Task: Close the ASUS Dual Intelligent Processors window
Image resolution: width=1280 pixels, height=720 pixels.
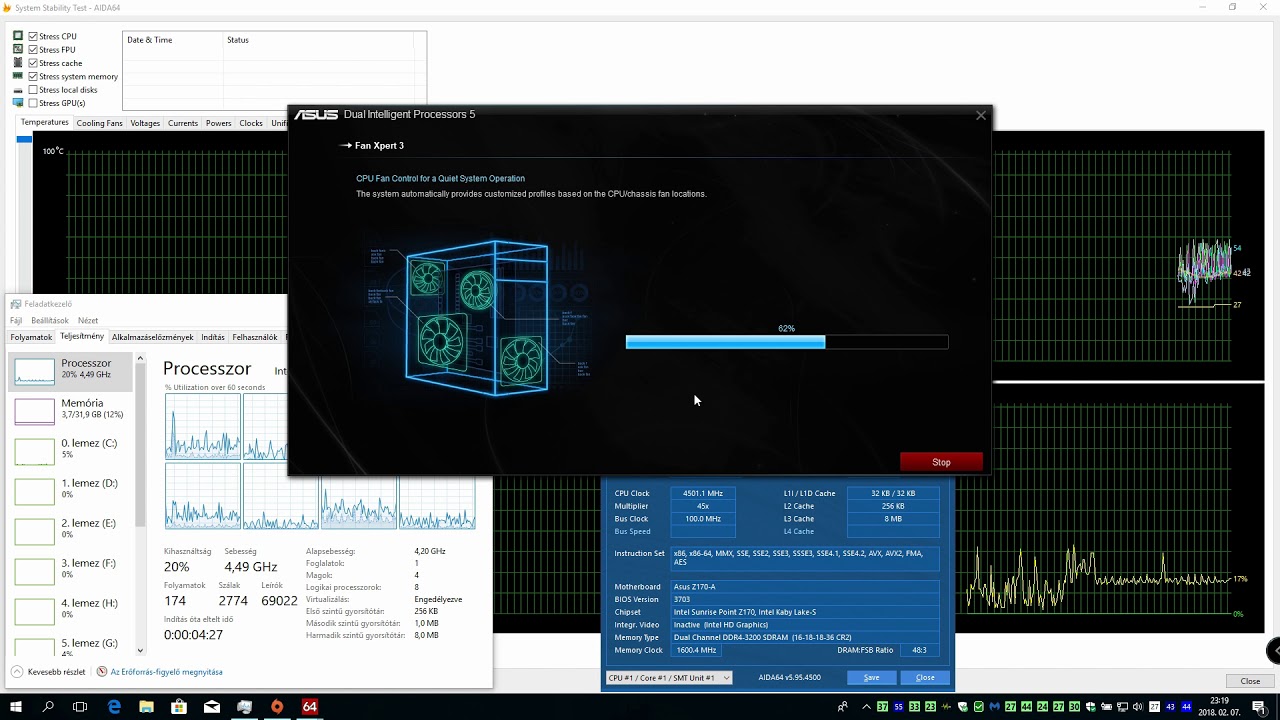Action: click(x=981, y=115)
